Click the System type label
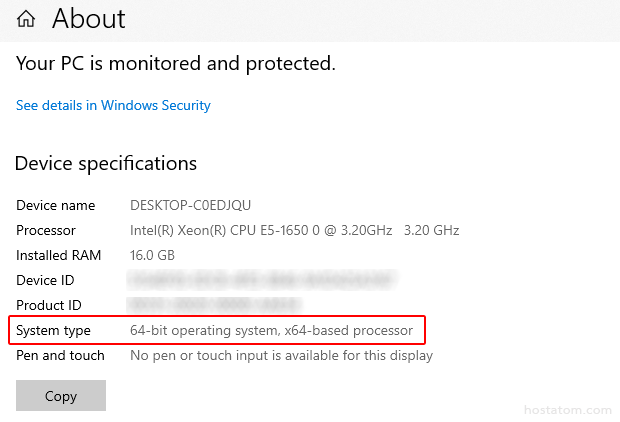This screenshot has width=620, height=422. pyautogui.click(x=53, y=330)
